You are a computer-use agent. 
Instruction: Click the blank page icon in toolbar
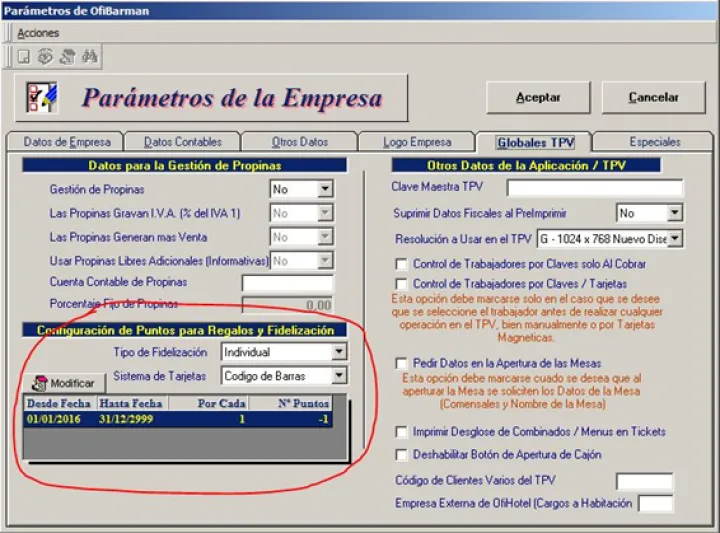(x=23, y=57)
